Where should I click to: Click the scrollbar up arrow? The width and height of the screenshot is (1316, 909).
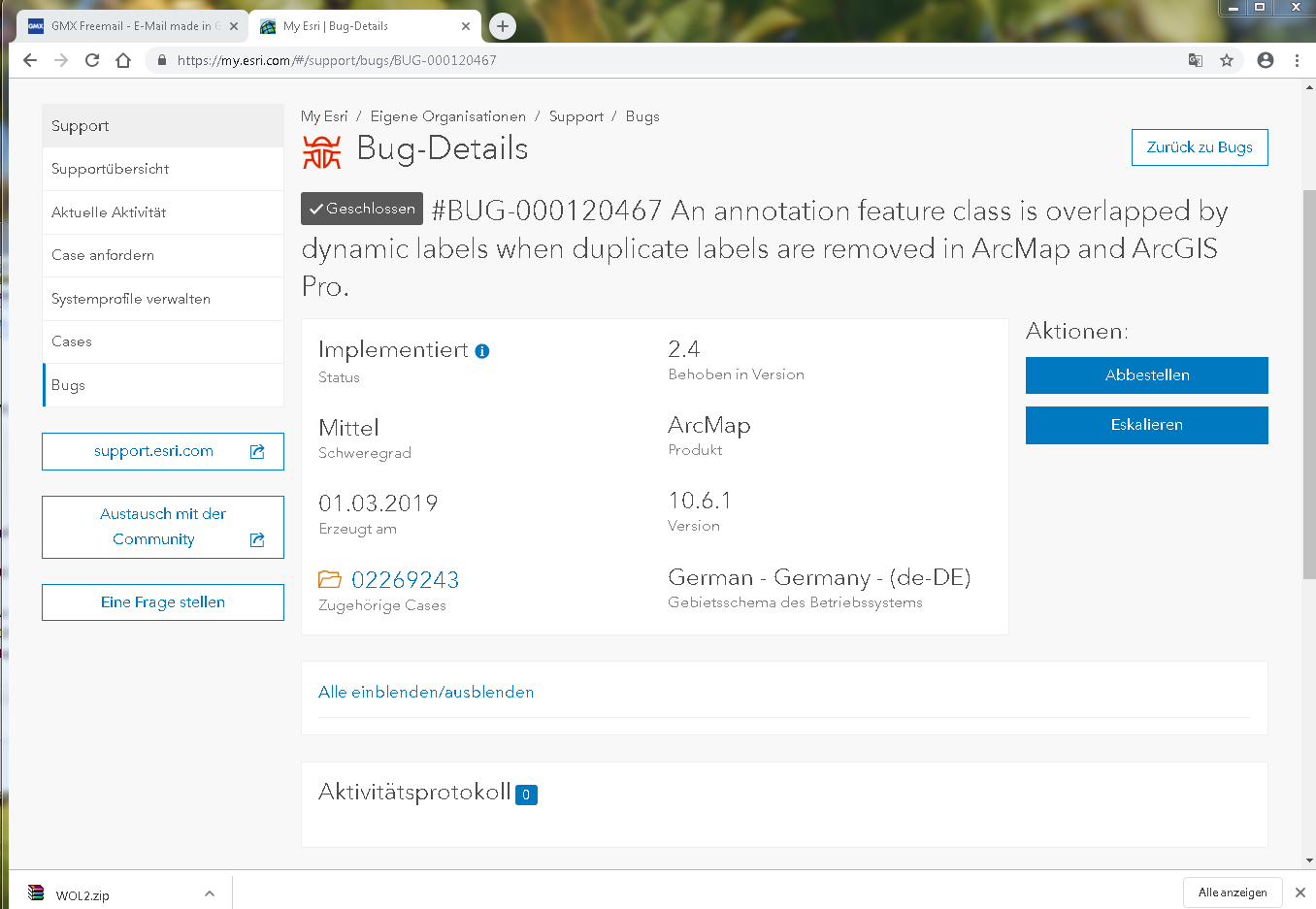(x=1309, y=87)
